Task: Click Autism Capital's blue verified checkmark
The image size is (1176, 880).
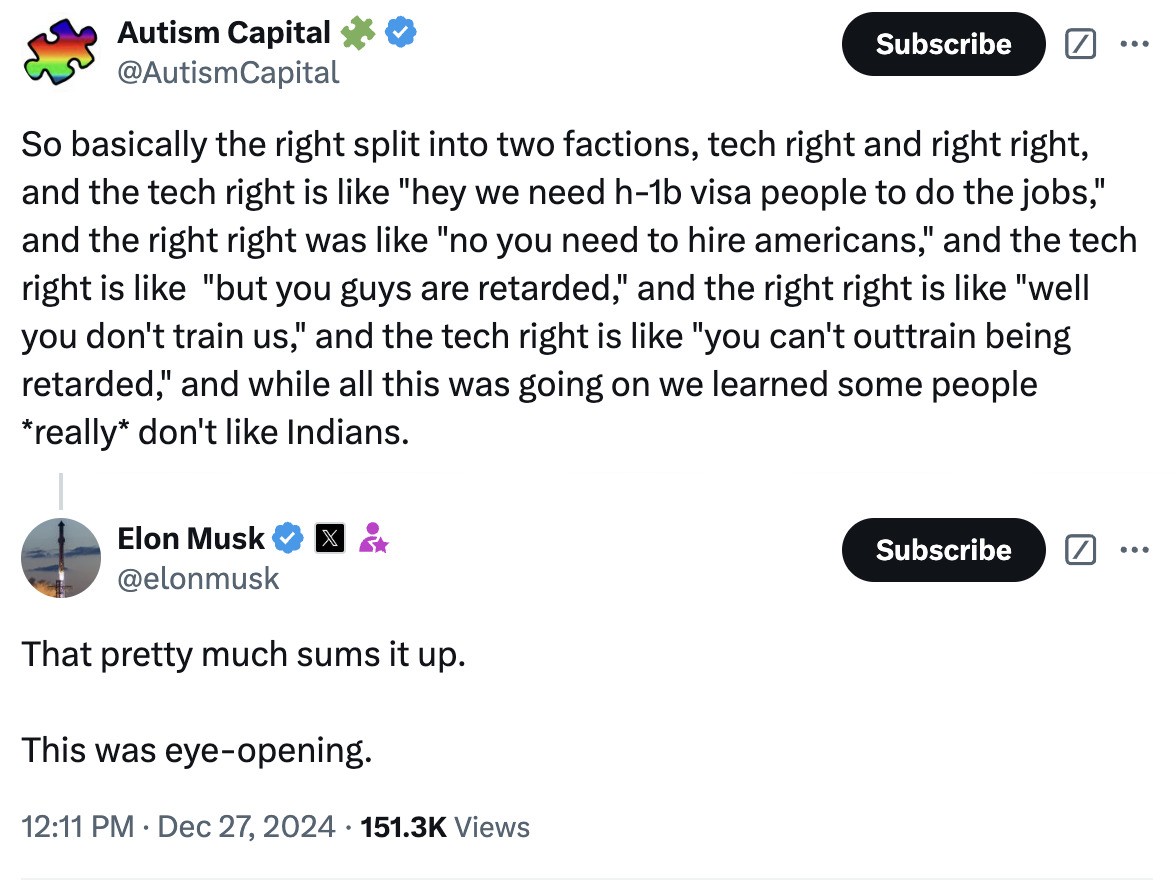Action: tap(401, 33)
